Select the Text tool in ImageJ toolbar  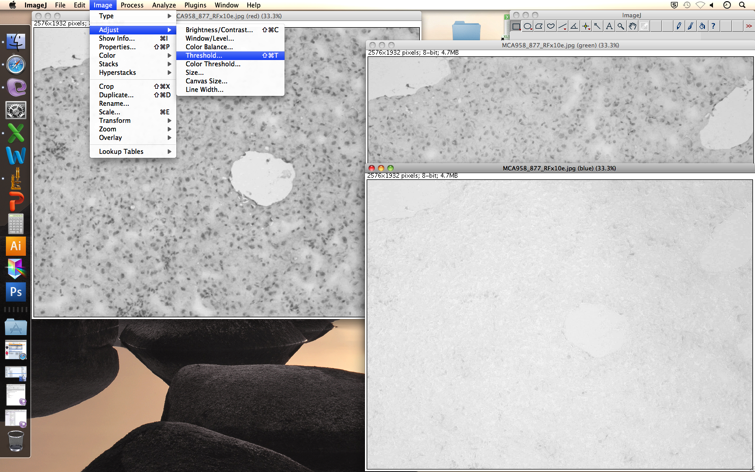[609, 26]
